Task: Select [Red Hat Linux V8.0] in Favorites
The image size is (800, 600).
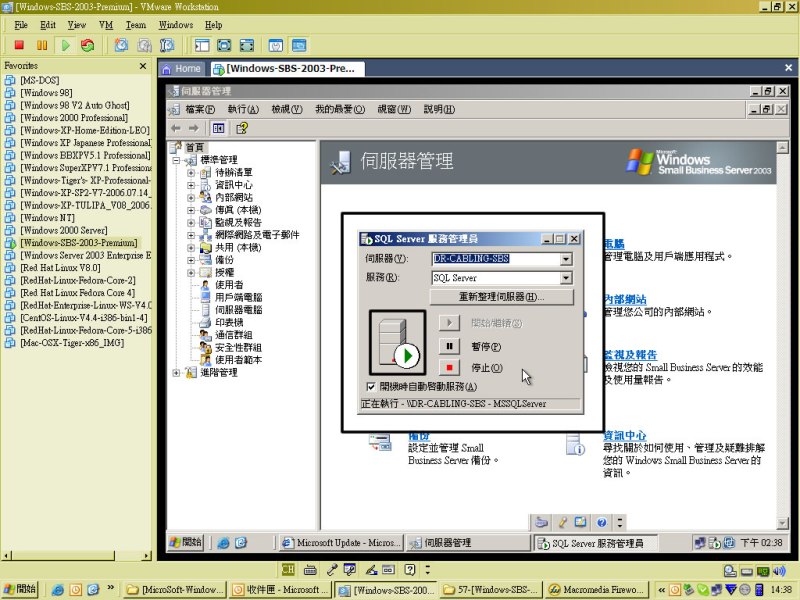Action: 60,268
